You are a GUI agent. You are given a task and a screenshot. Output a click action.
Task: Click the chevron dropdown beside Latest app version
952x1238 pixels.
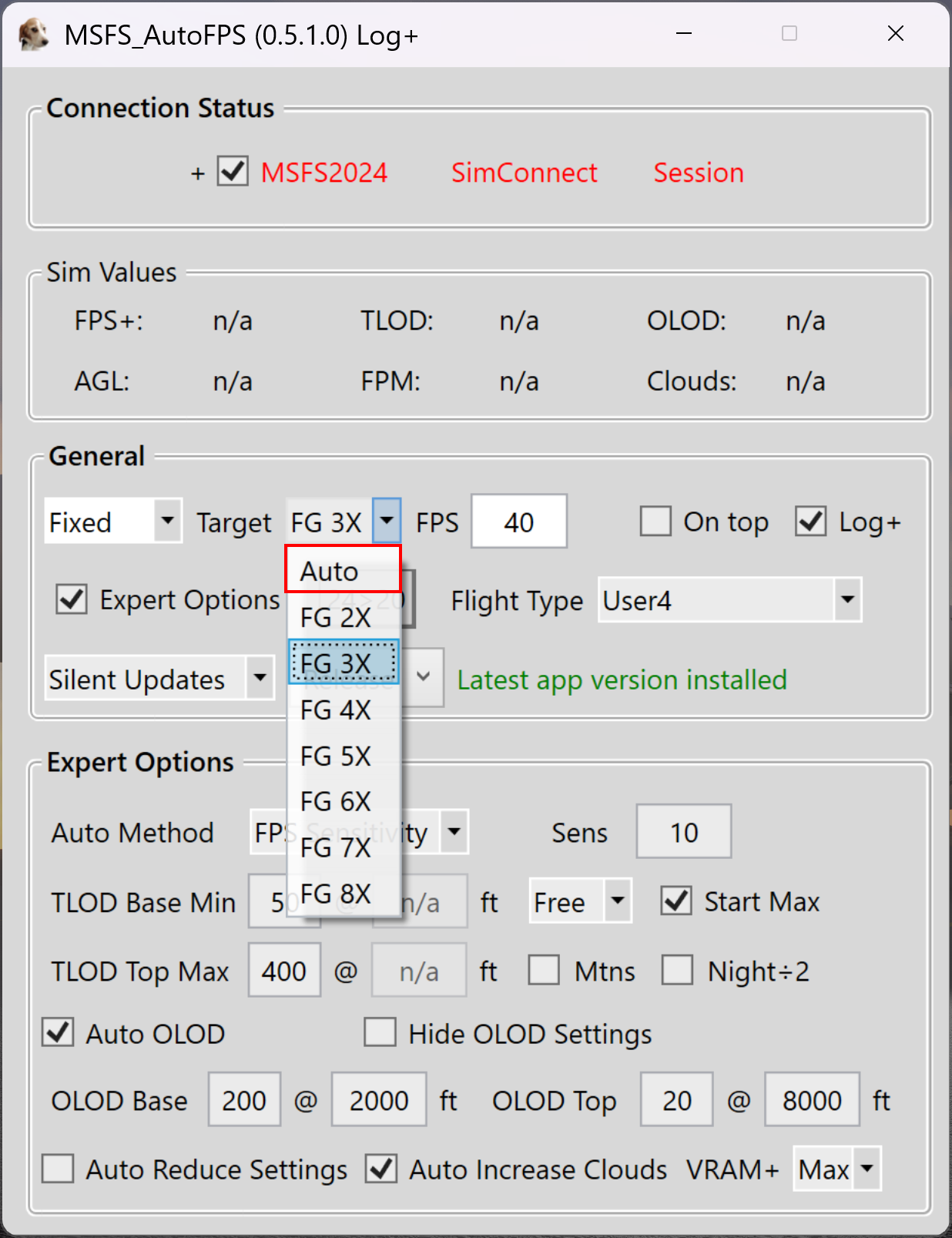423,677
